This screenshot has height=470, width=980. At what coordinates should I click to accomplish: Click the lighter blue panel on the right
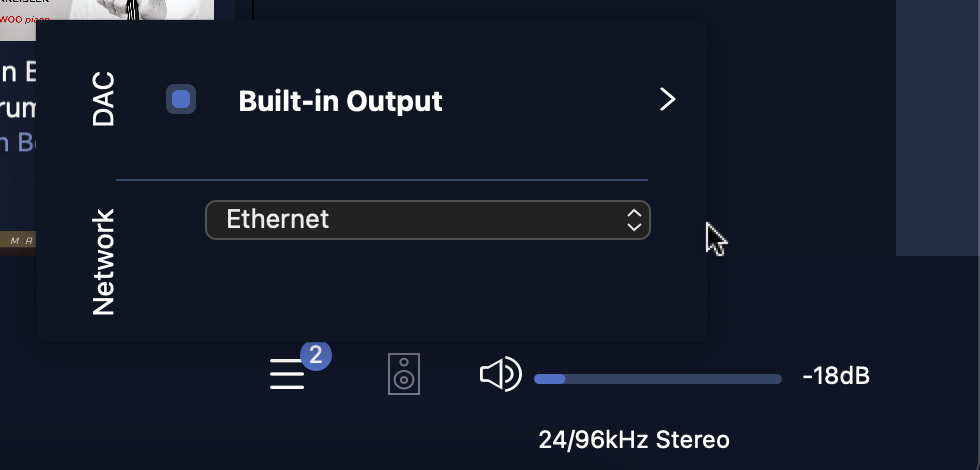[938, 128]
